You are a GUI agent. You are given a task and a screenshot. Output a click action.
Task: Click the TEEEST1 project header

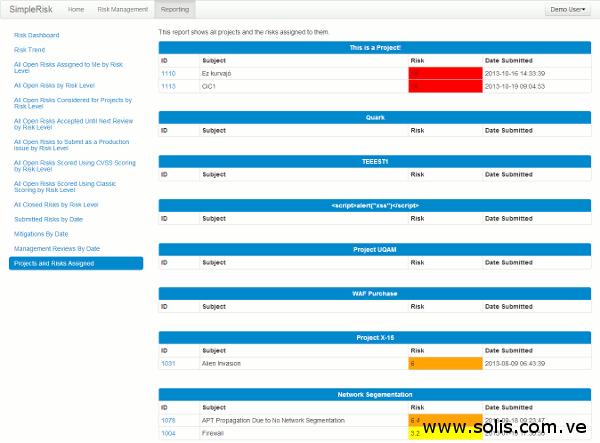[375, 161]
